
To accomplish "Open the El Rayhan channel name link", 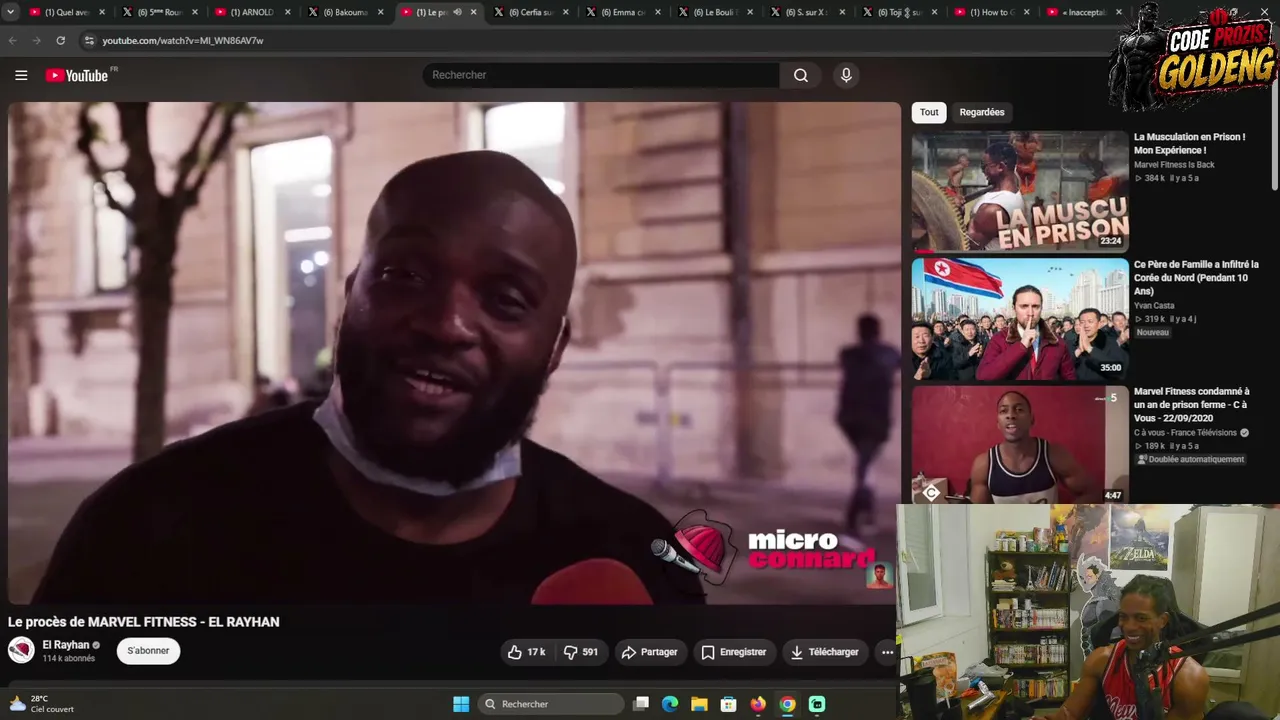I will click(66, 645).
